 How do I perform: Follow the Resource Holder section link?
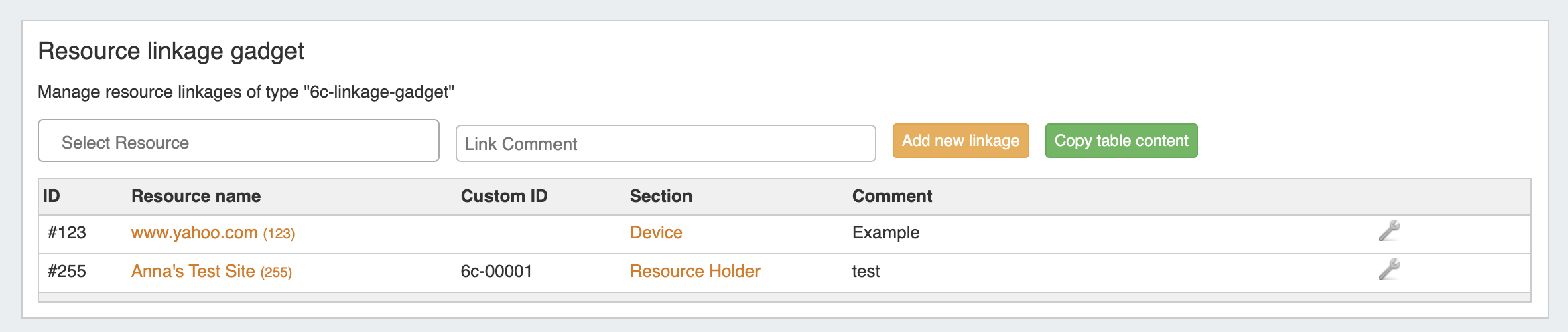click(695, 272)
